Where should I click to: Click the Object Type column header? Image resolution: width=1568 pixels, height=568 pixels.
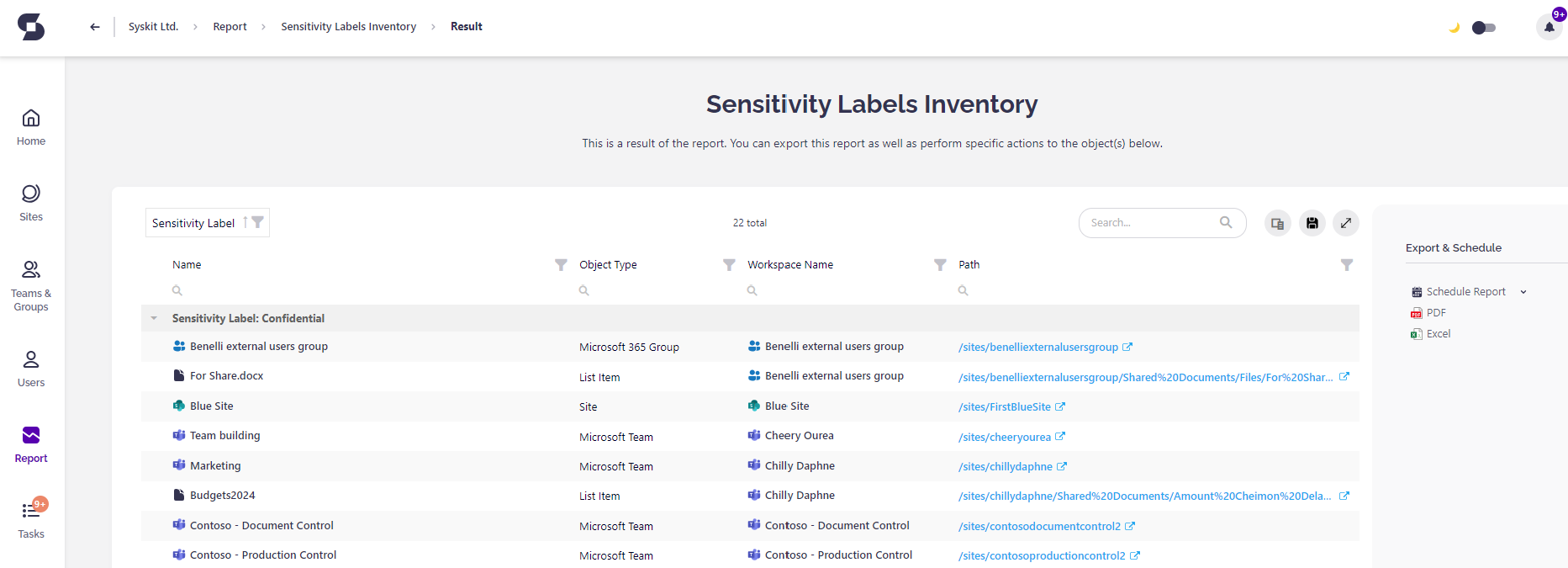click(608, 264)
